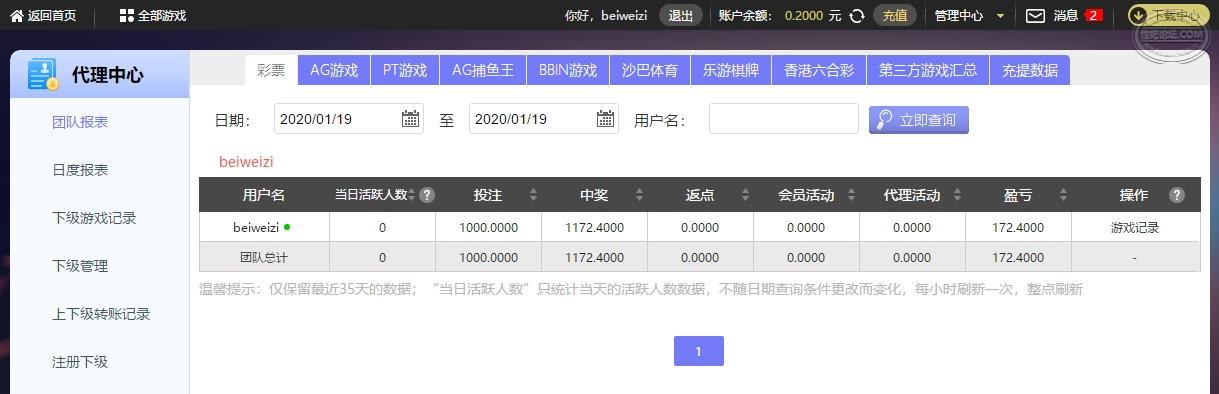Click the 用户名 text input field
The image size is (1219, 394).
click(x=784, y=119)
